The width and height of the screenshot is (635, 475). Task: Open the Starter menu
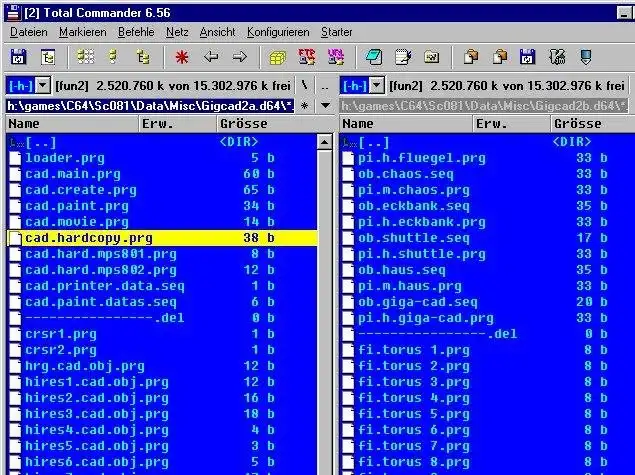coord(337,32)
